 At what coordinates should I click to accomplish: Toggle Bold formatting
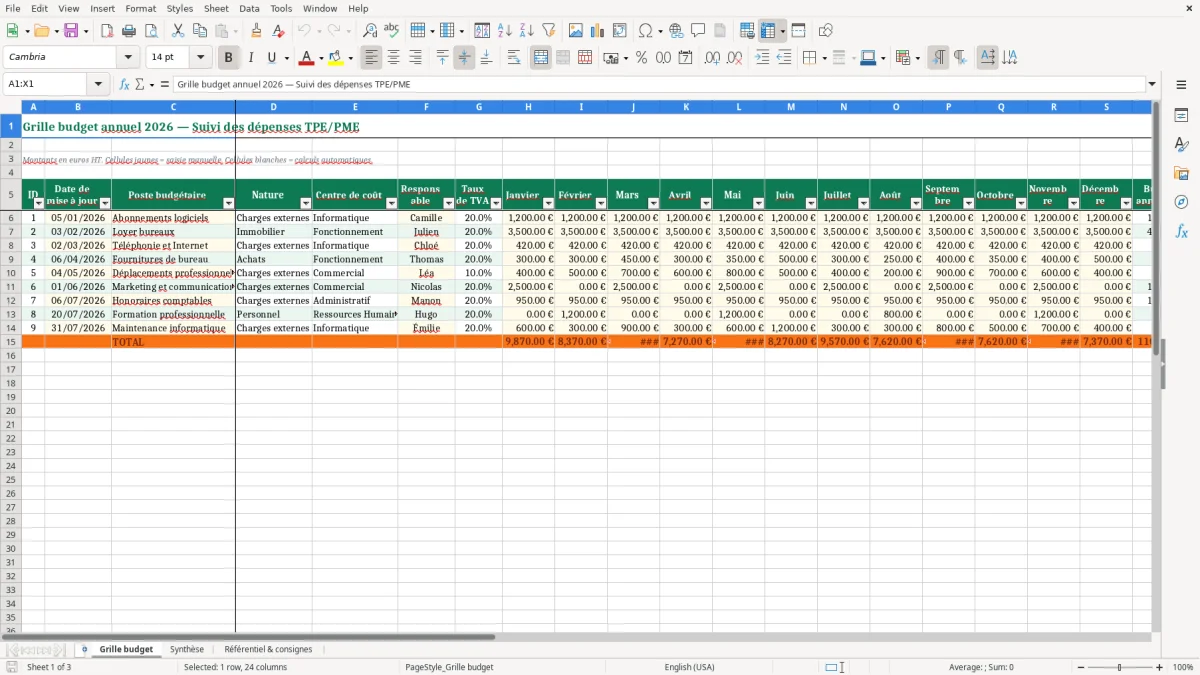pyautogui.click(x=229, y=58)
